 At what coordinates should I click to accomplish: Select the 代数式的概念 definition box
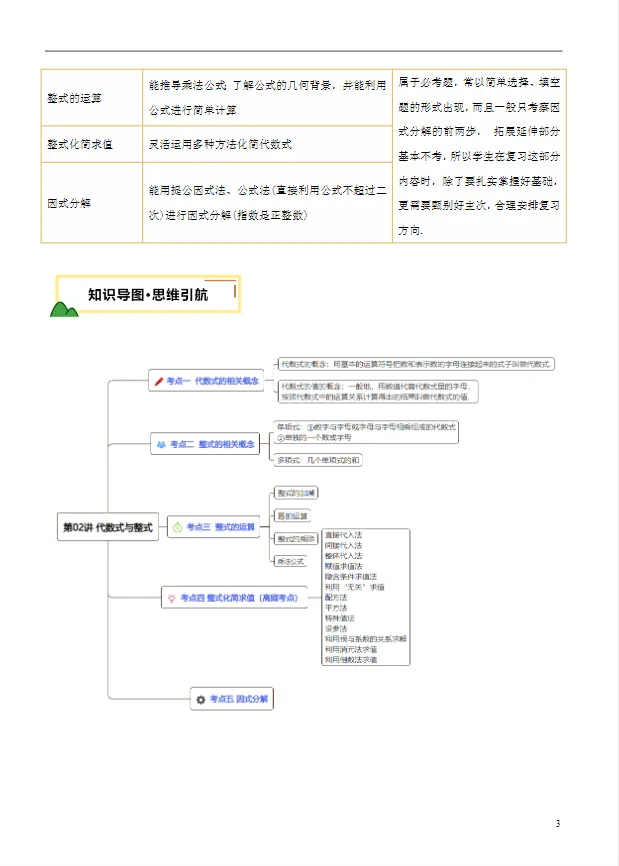coord(416,365)
